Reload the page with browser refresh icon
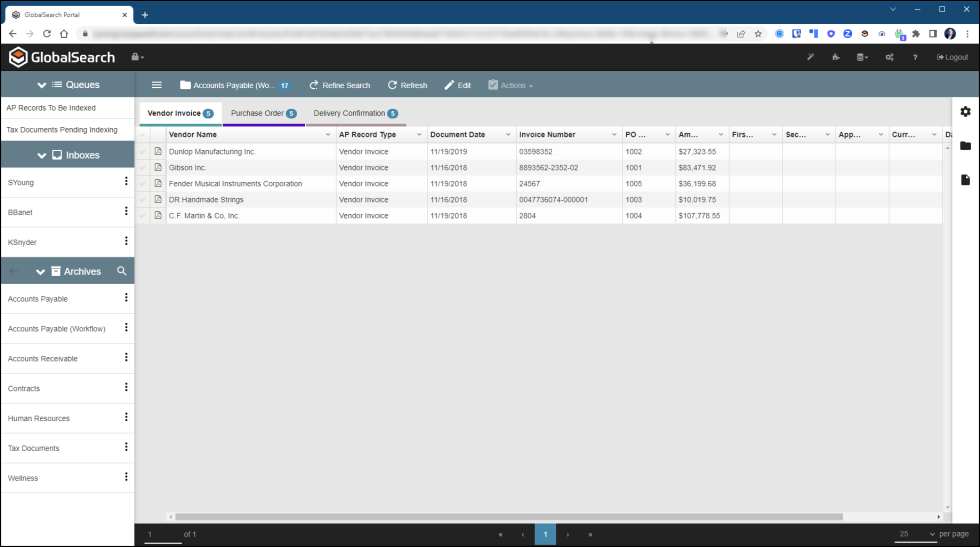 pyautogui.click(x=47, y=34)
